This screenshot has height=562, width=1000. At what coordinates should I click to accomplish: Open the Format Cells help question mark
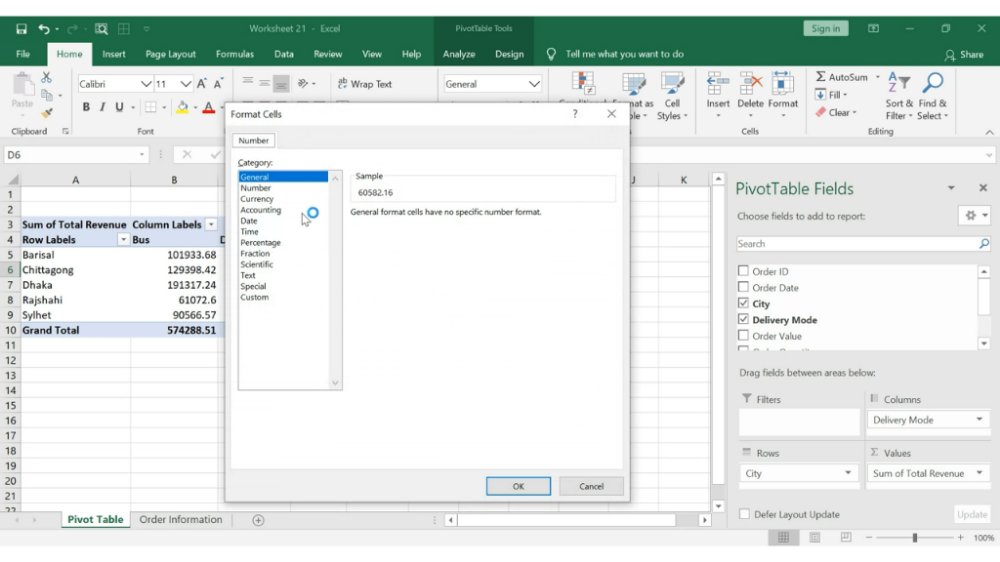tap(575, 114)
